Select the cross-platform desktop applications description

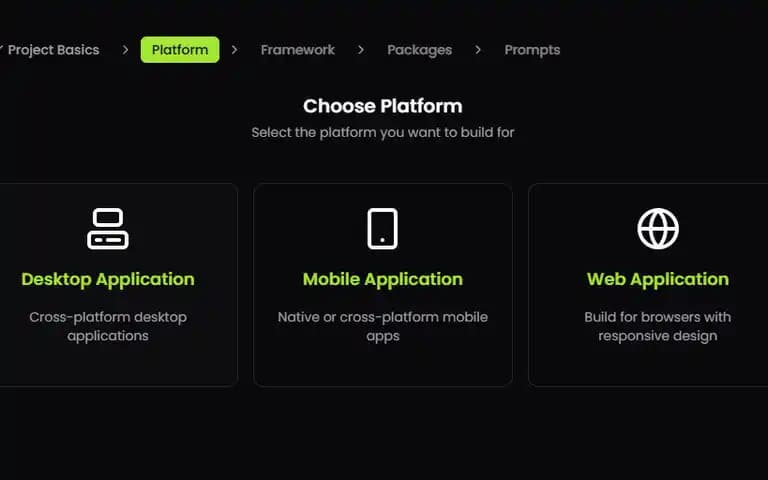108,326
